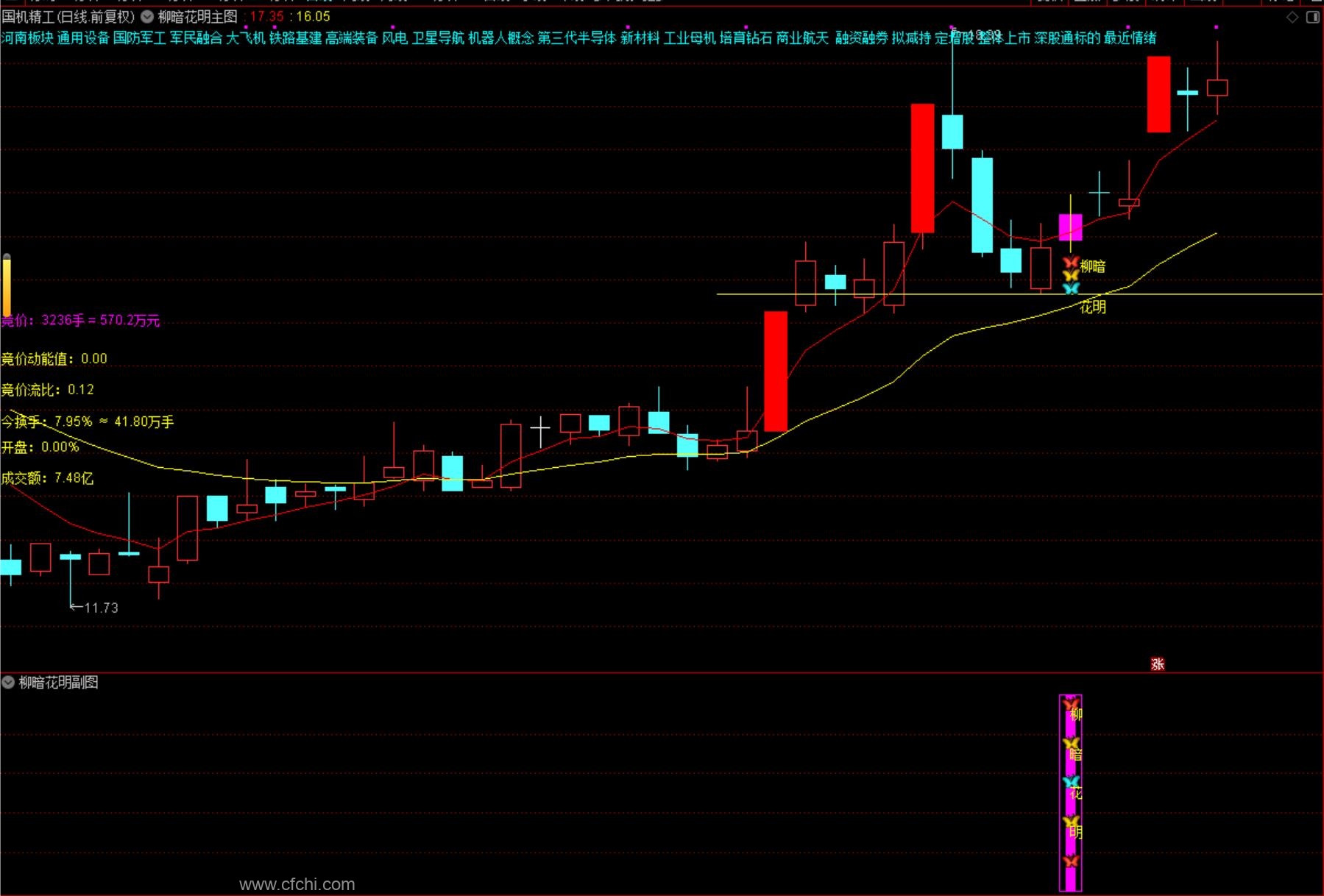
Task: Open the 高端装备 concept tag
Action: (x=351, y=38)
